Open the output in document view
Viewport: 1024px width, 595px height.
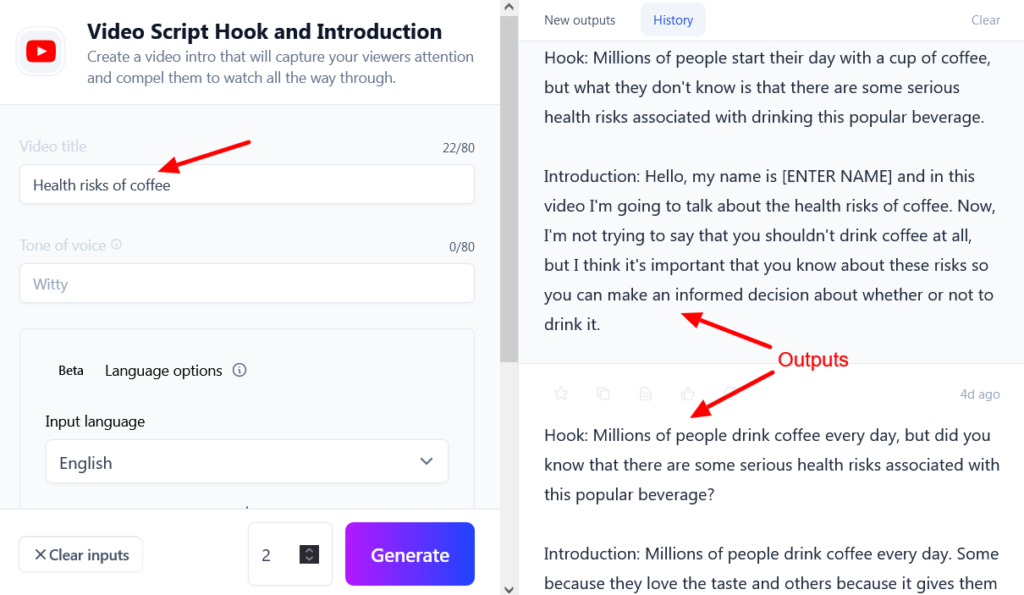point(645,393)
